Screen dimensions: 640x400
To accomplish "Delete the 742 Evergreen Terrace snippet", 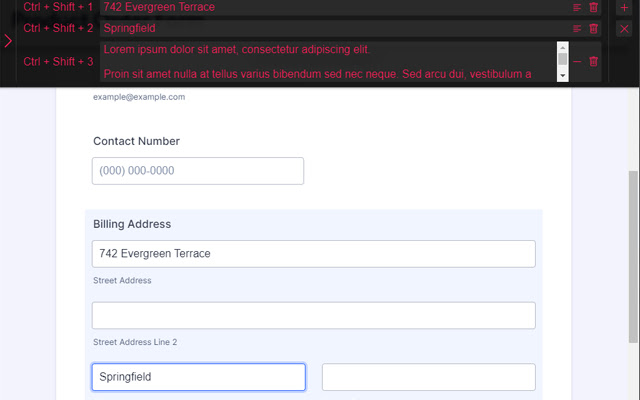I will (x=594, y=7).
